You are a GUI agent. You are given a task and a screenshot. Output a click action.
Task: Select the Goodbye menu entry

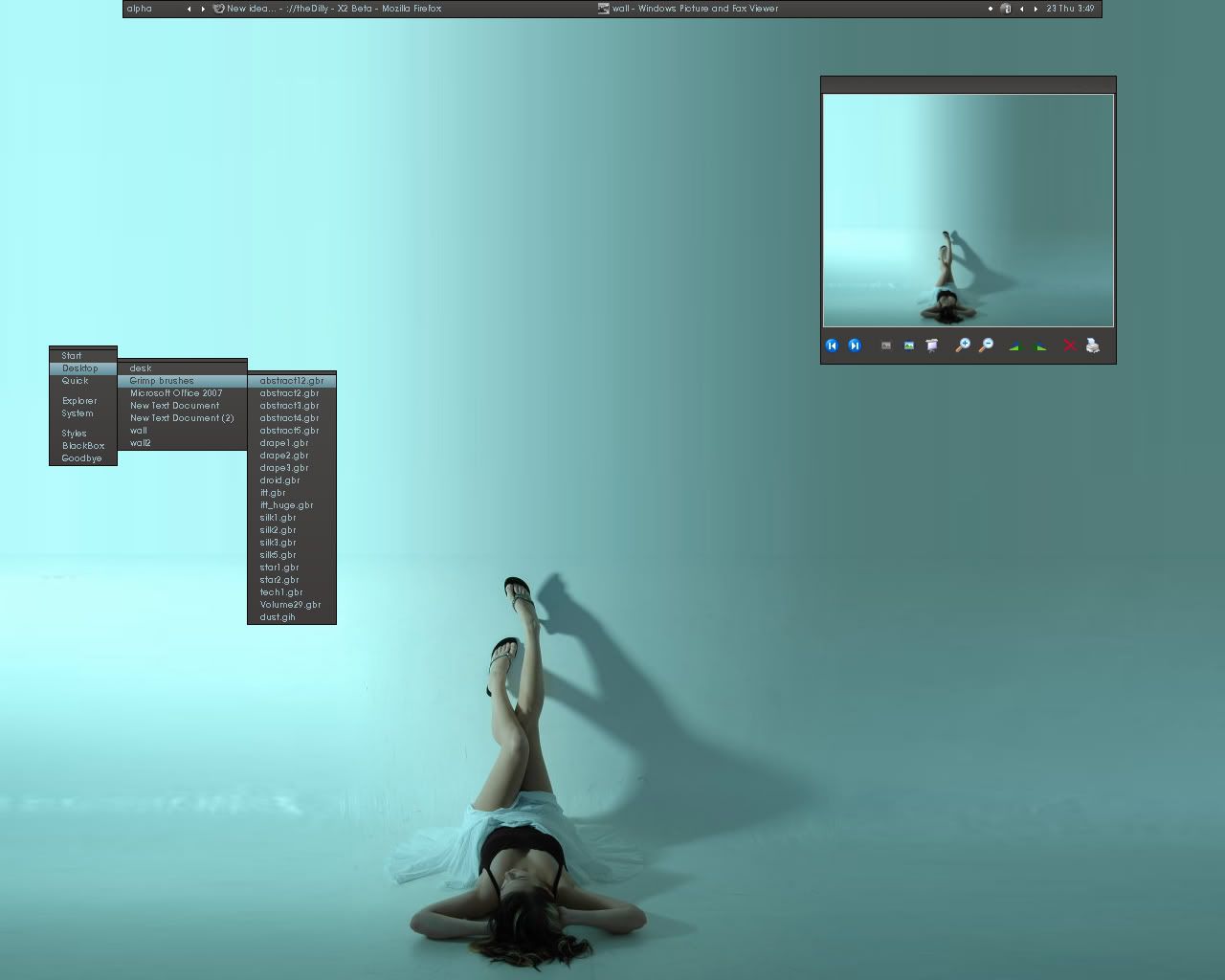tap(83, 458)
